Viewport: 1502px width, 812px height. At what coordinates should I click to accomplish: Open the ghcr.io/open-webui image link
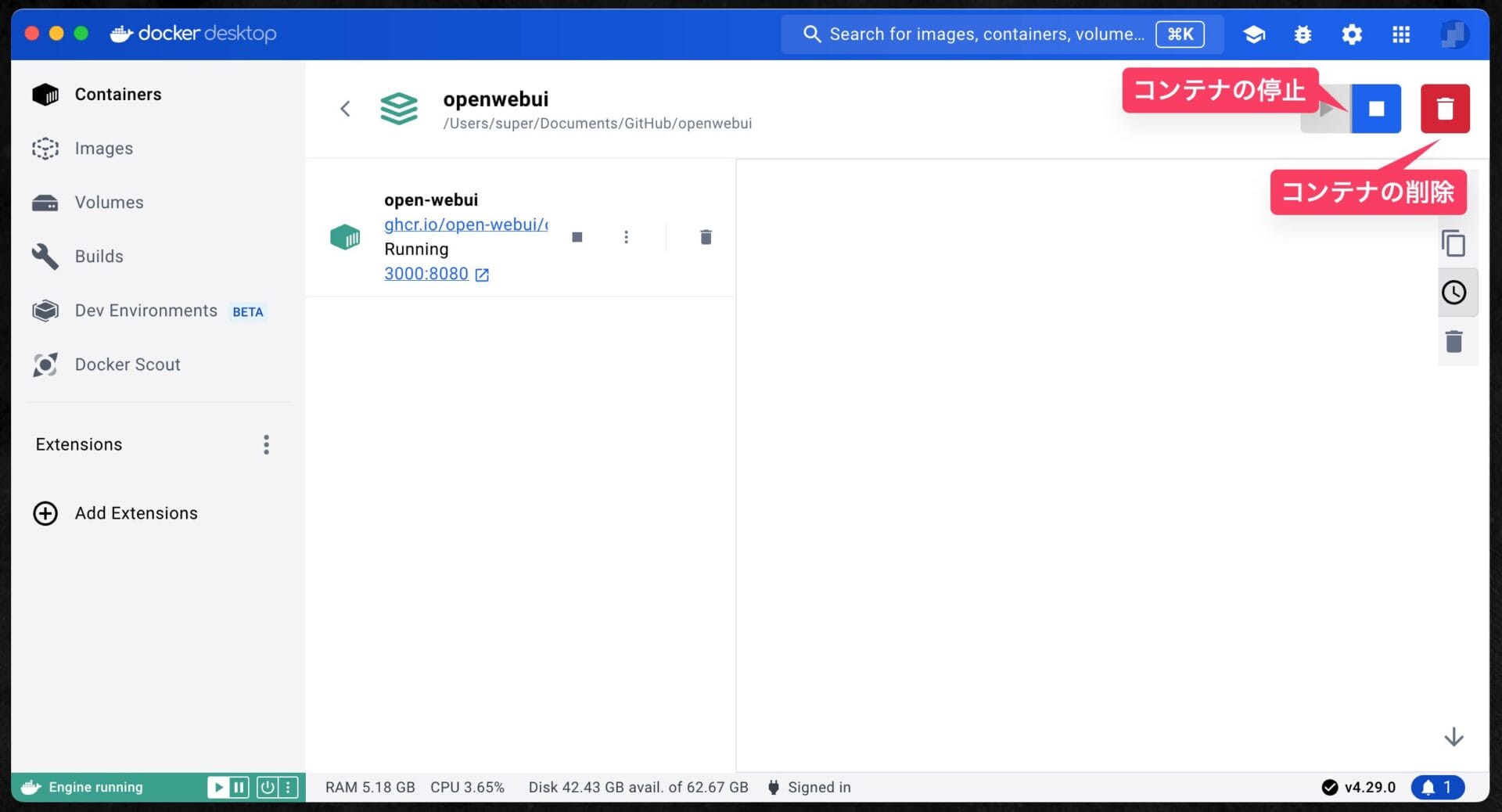pos(465,225)
